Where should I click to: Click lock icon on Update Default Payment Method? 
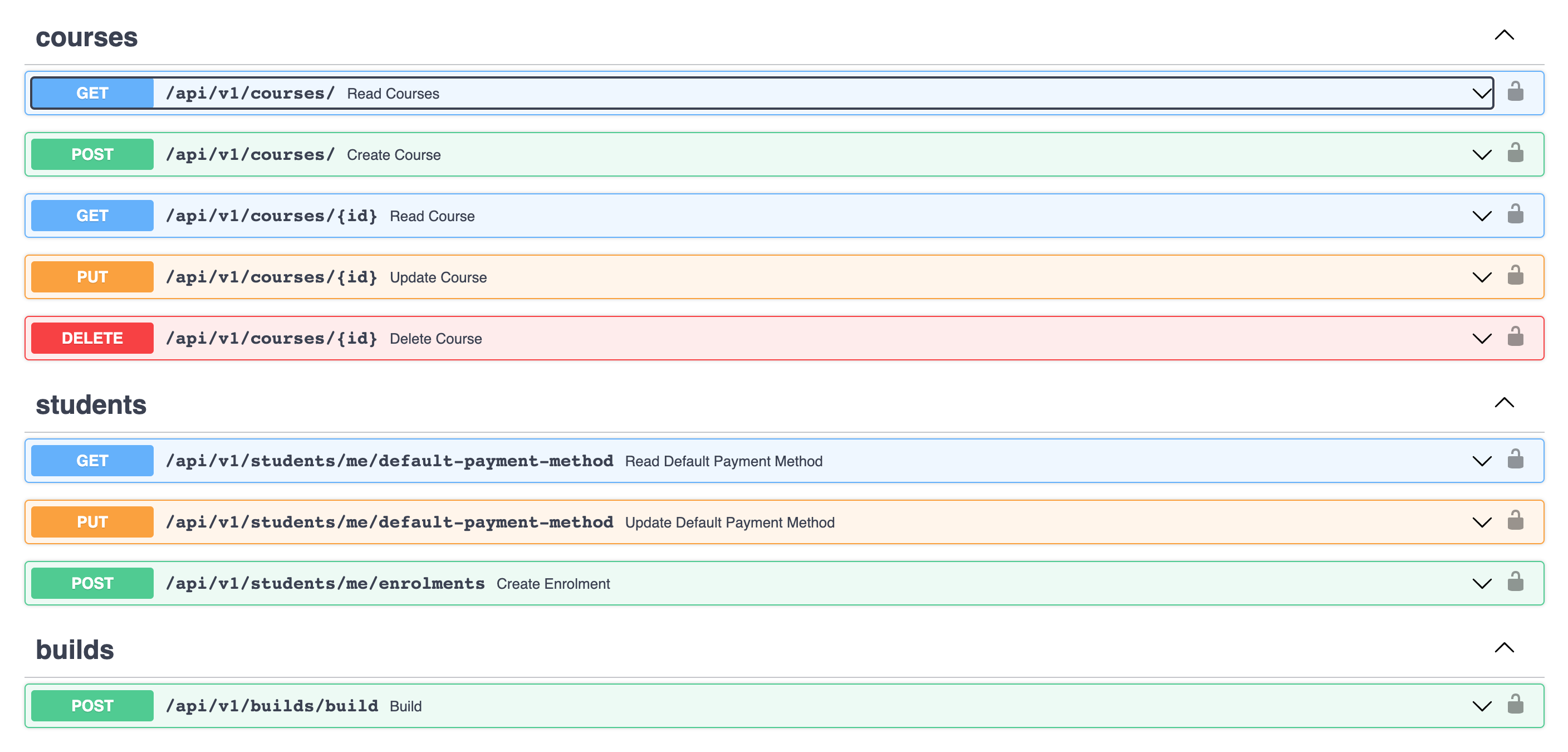click(x=1515, y=521)
